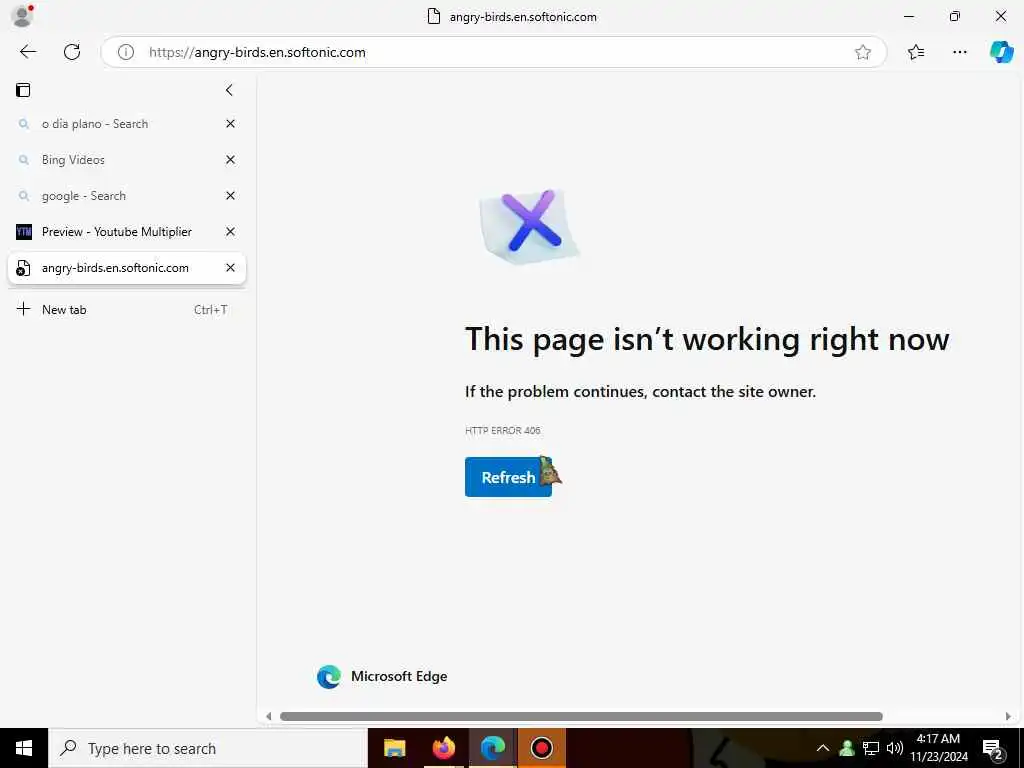Open the notification center icon
The height and width of the screenshot is (768, 1024).
(x=992, y=749)
